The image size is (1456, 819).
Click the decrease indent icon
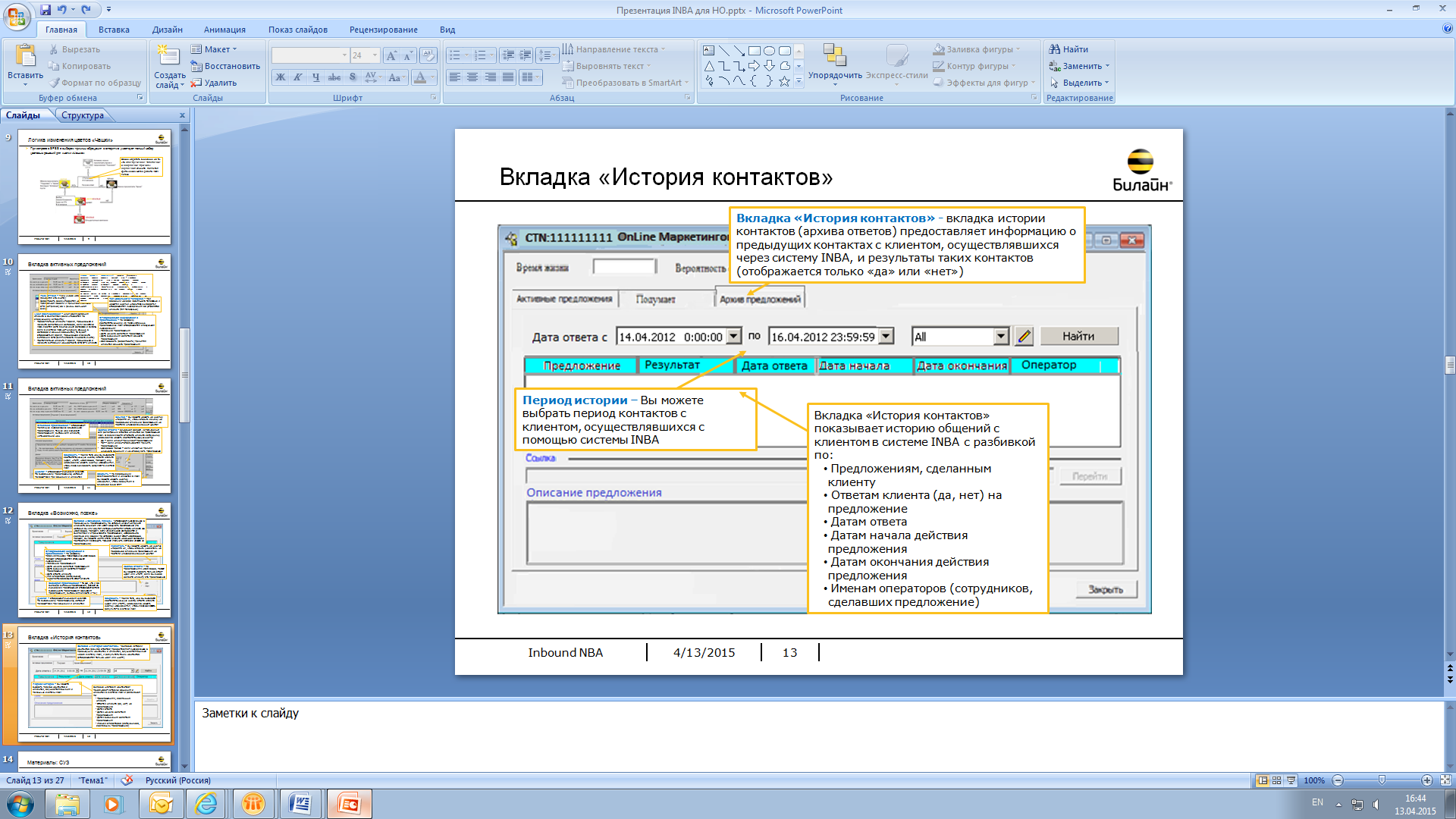pyautogui.click(x=508, y=55)
